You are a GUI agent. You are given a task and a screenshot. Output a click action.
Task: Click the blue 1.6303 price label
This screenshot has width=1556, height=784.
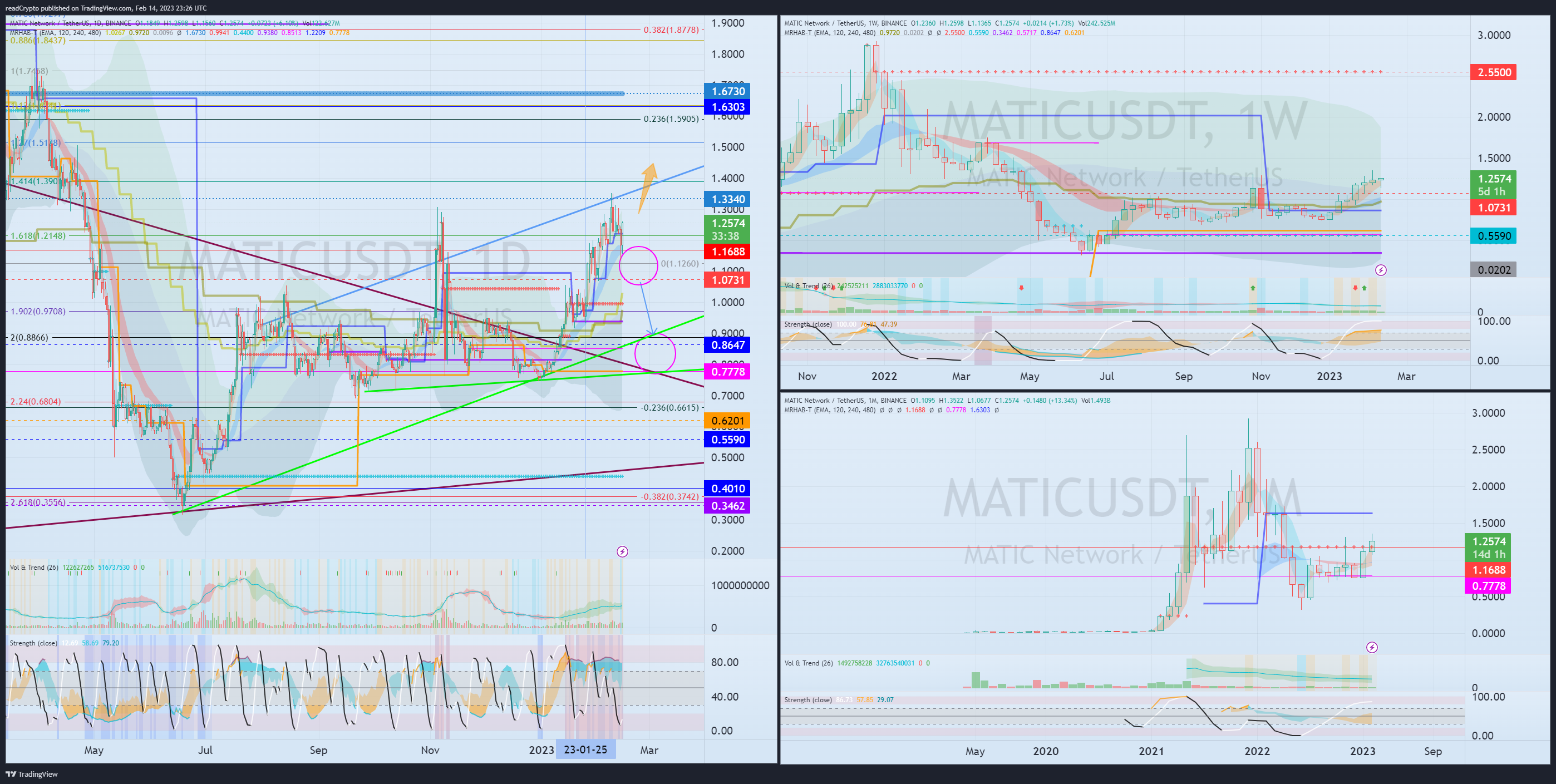tap(727, 107)
